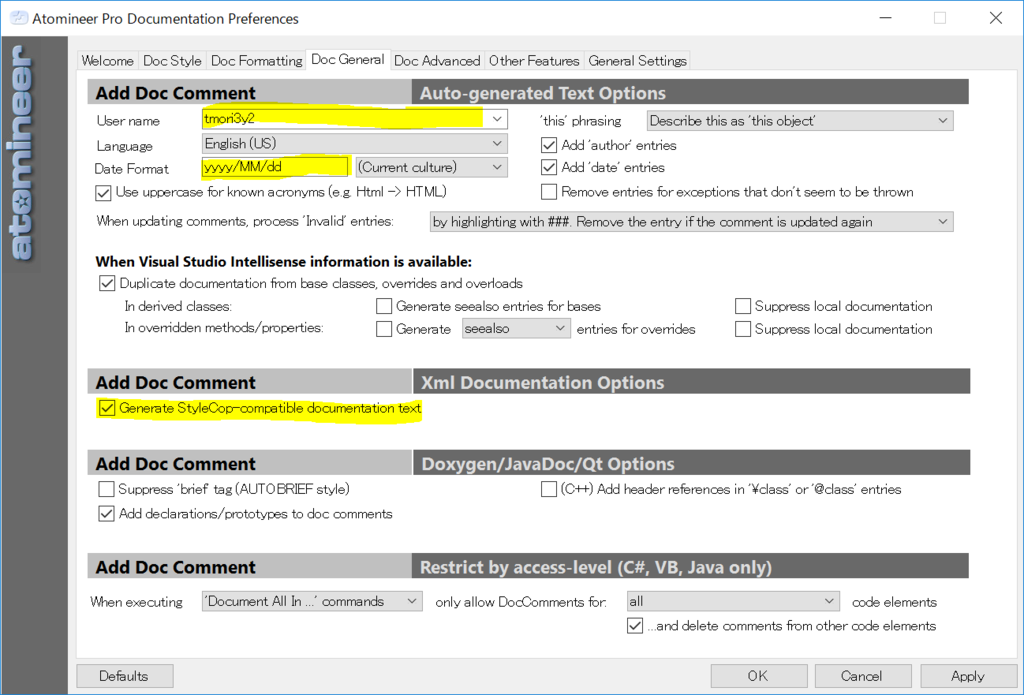Click the Cancel button
The height and width of the screenshot is (695, 1024).
862,676
